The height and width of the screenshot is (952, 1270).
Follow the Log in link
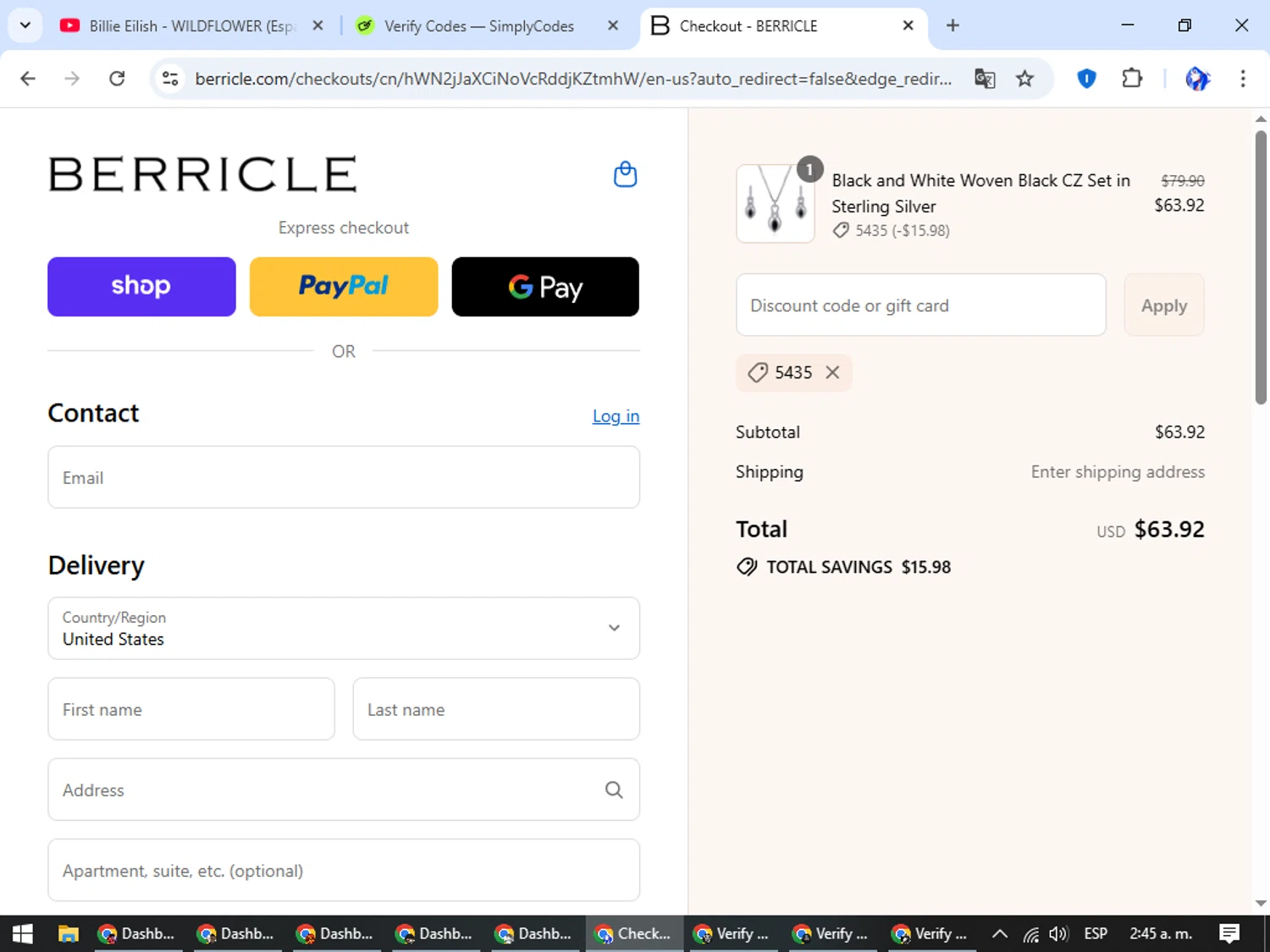pyautogui.click(x=616, y=415)
